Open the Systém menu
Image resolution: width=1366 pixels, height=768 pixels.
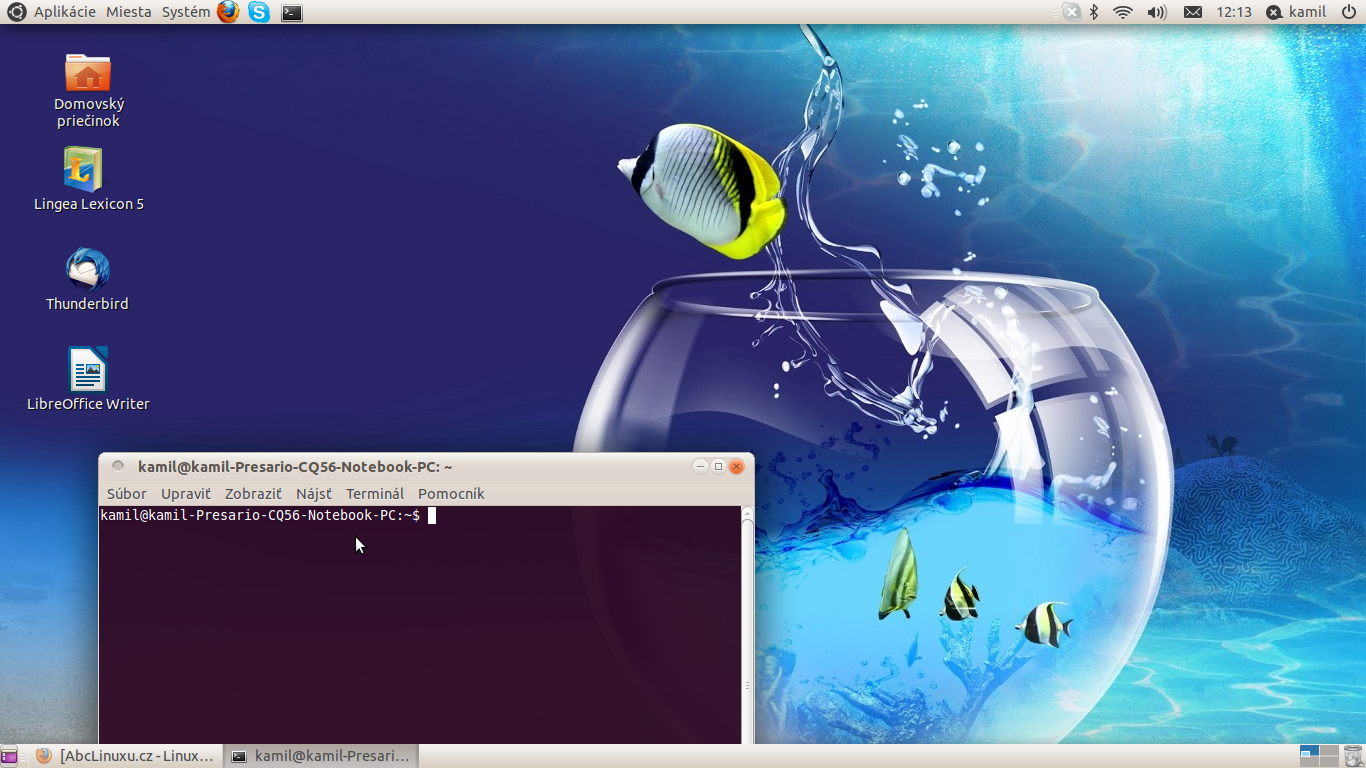pyautogui.click(x=186, y=12)
